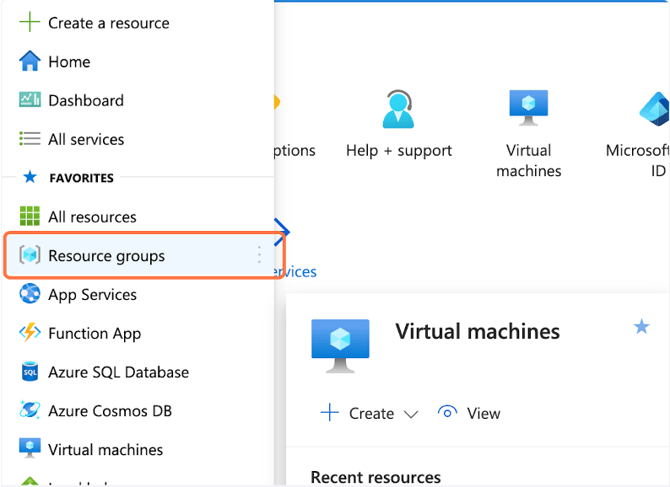670x487 pixels.
Task: Click the right arrow next to services
Action: click(x=282, y=232)
